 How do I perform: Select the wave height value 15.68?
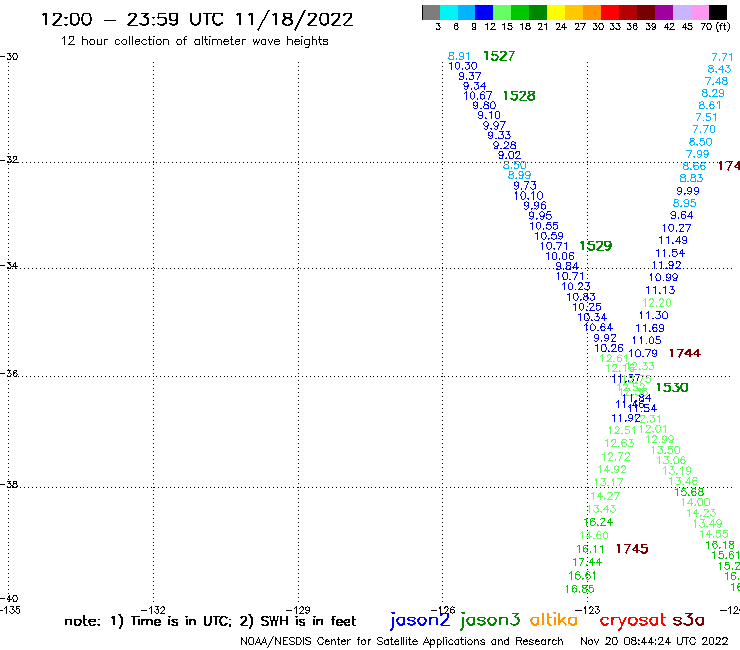pyautogui.click(x=690, y=492)
